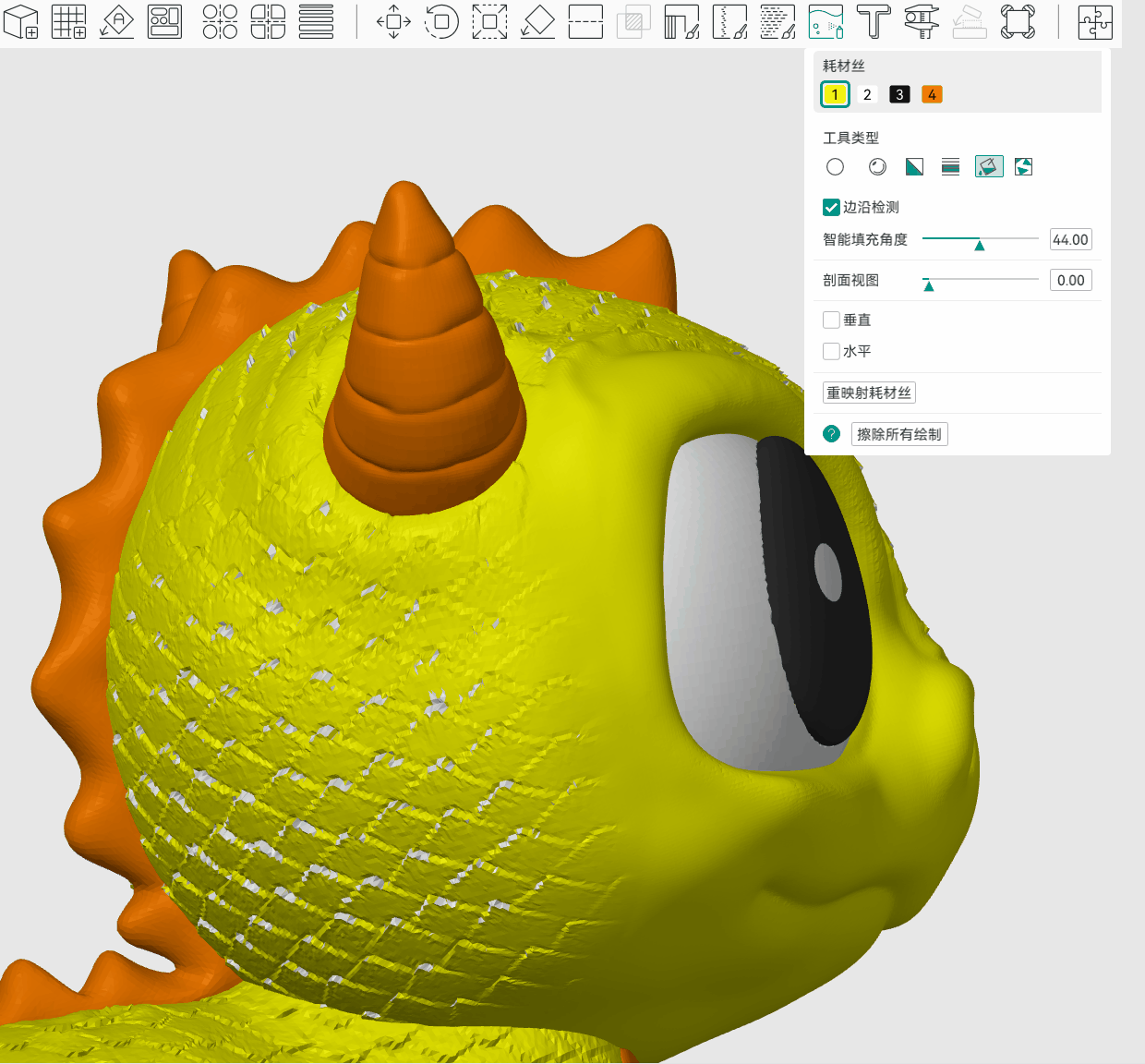Click the Add model cube icon

pyautogui.click(x=20, y=21)
